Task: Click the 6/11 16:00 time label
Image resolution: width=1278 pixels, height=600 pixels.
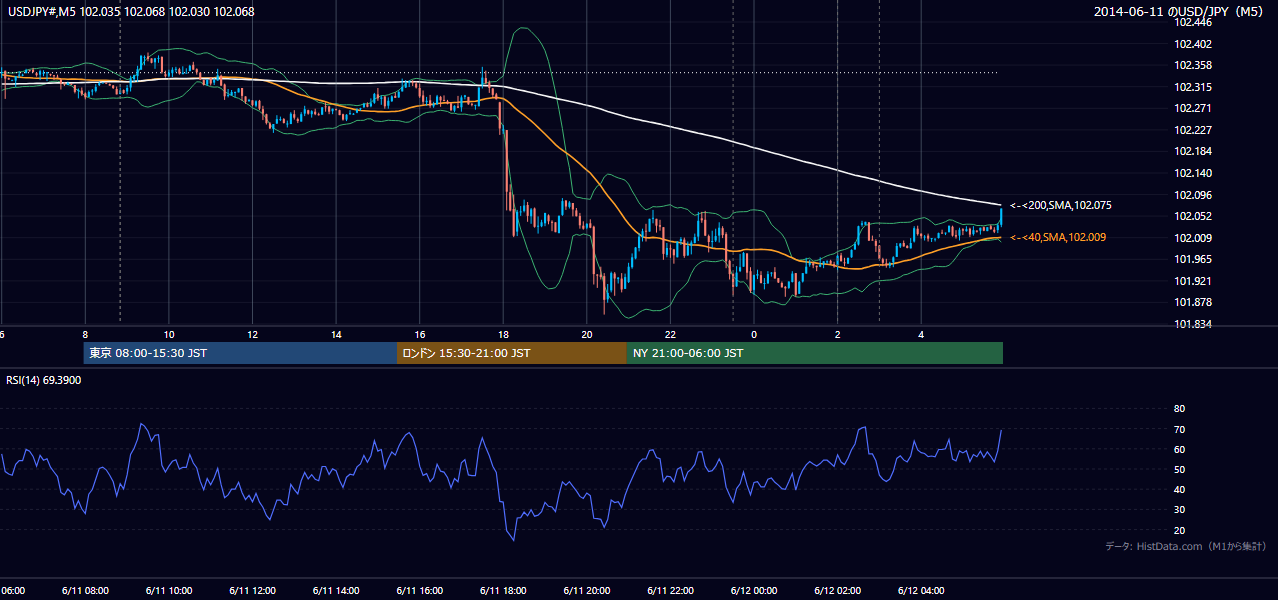Action: 419,590
